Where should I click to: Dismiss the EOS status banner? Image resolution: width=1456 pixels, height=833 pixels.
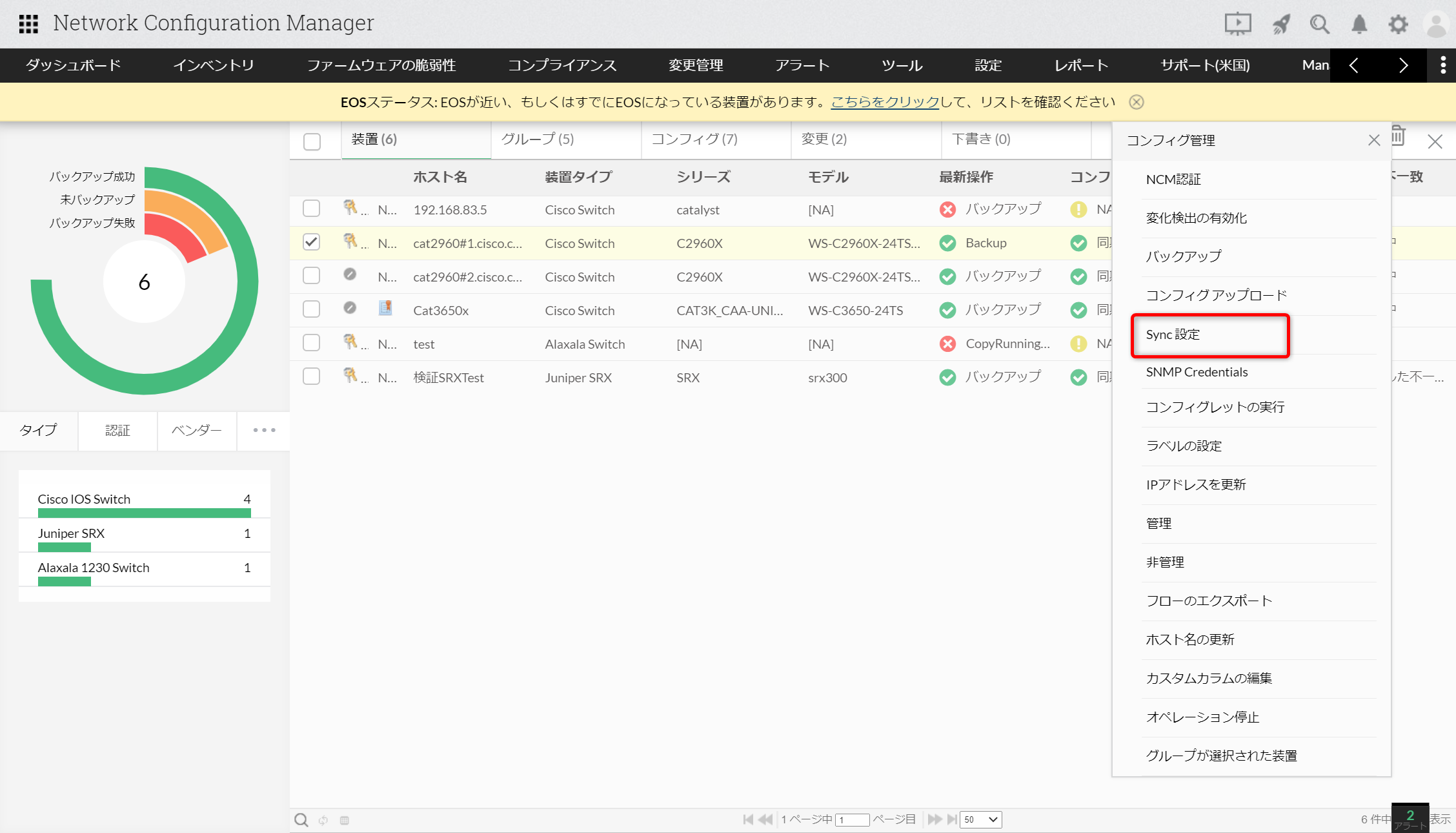[x=1137, y=102]
